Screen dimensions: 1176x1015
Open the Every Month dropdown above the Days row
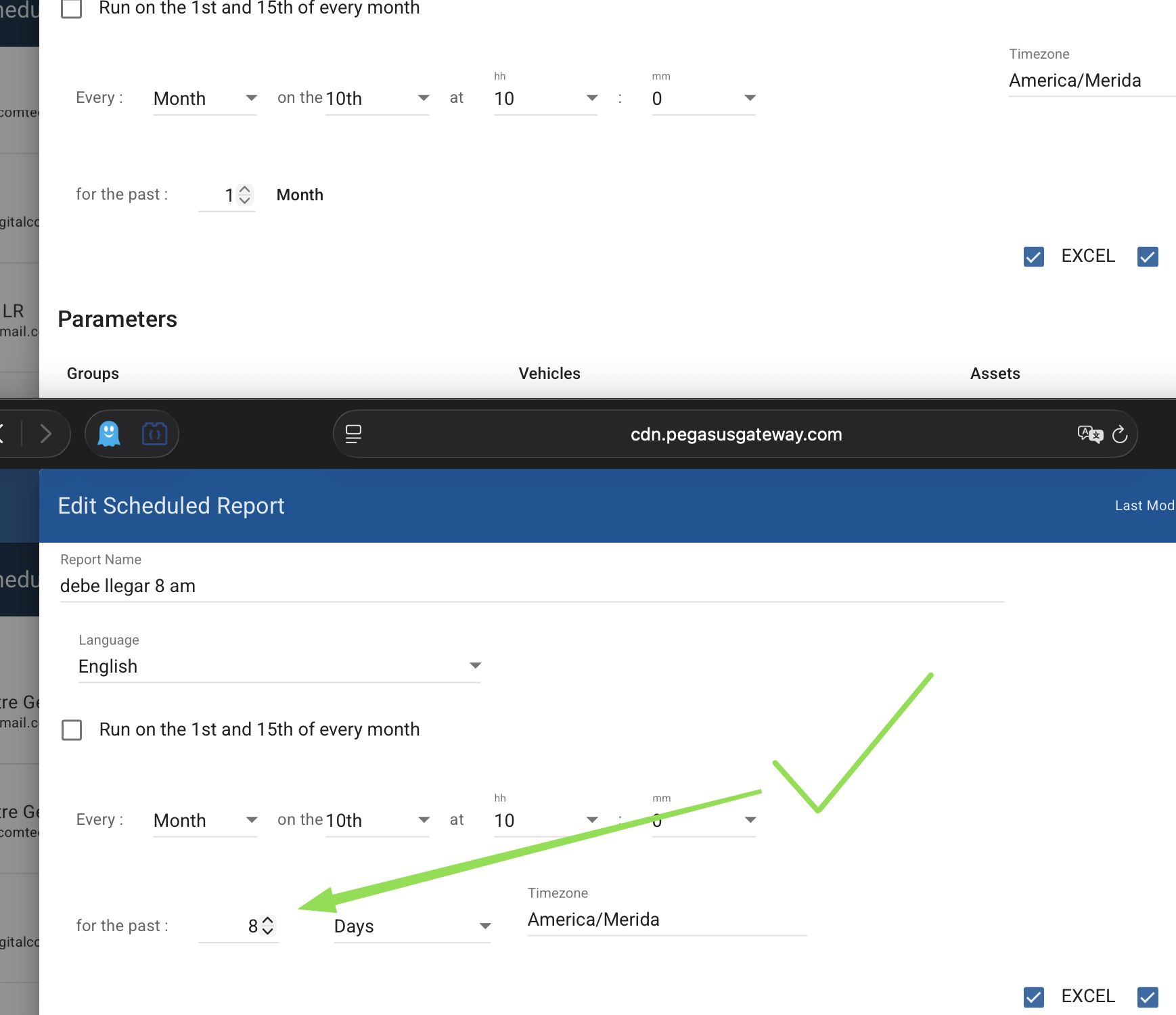click(204, 821)
